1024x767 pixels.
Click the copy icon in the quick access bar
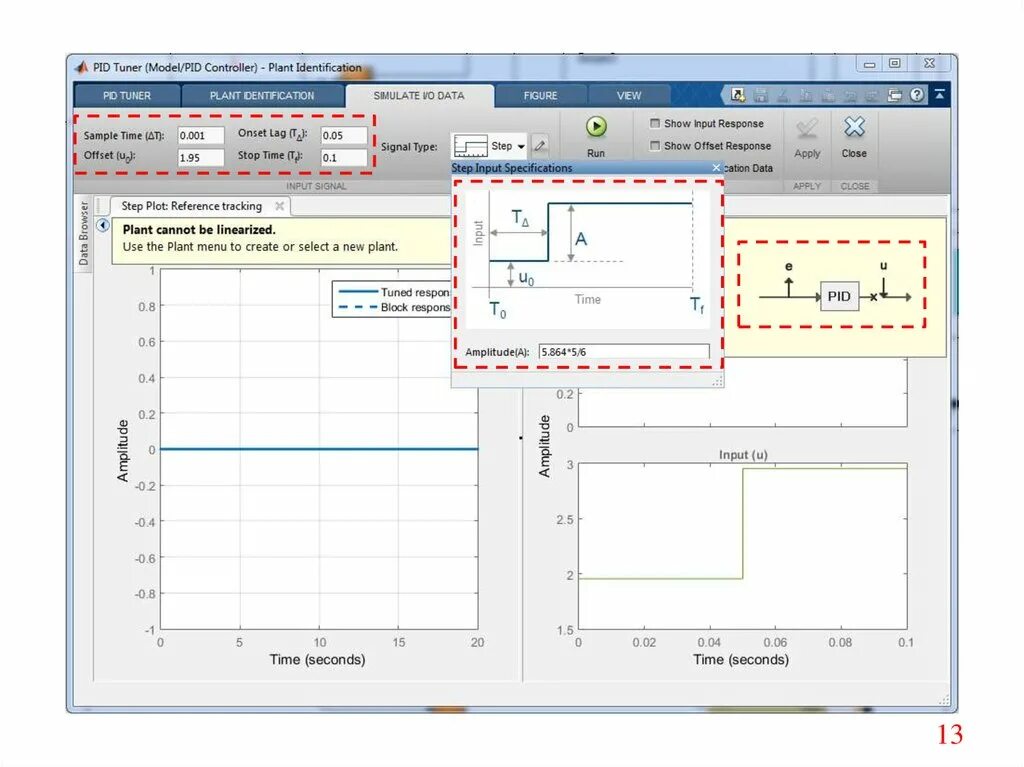805,95
